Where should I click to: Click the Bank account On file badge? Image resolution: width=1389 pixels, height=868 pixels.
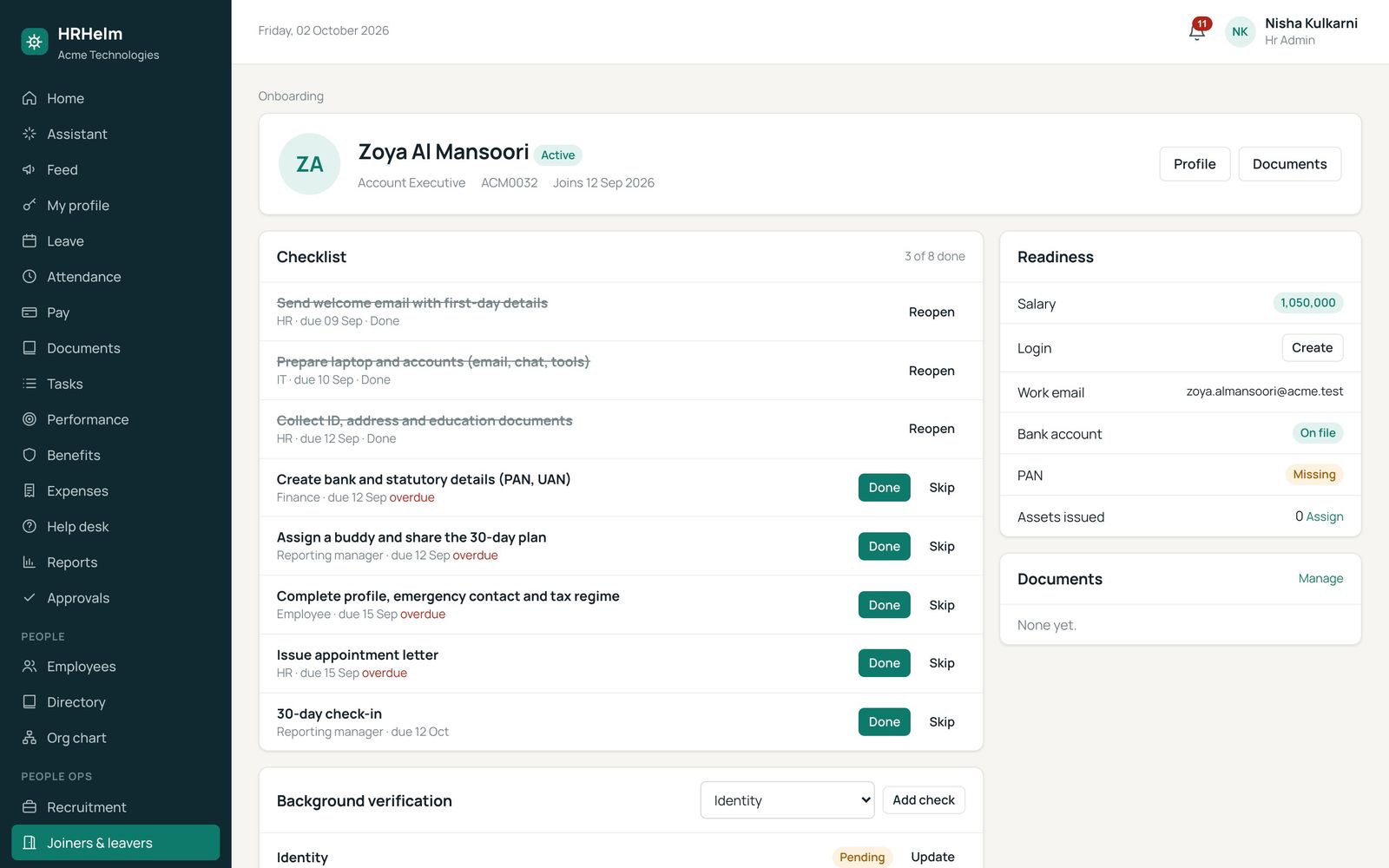1318,433
